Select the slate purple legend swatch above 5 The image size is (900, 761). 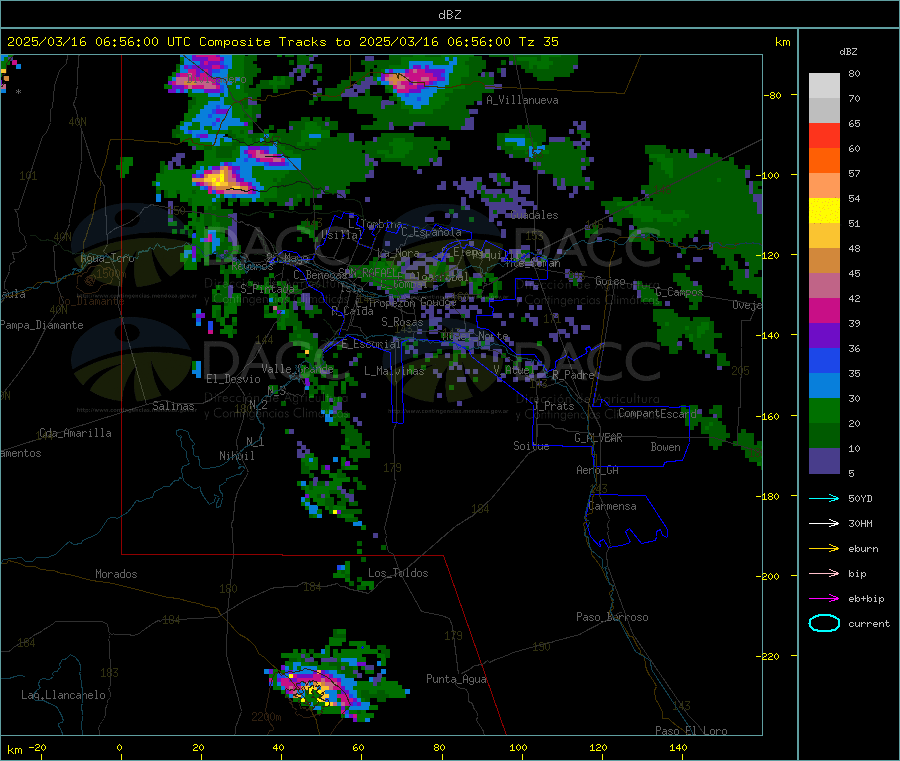824,461
